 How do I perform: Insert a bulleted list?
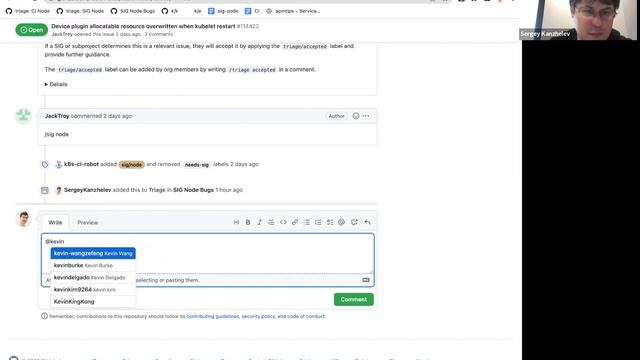point(307,222)
